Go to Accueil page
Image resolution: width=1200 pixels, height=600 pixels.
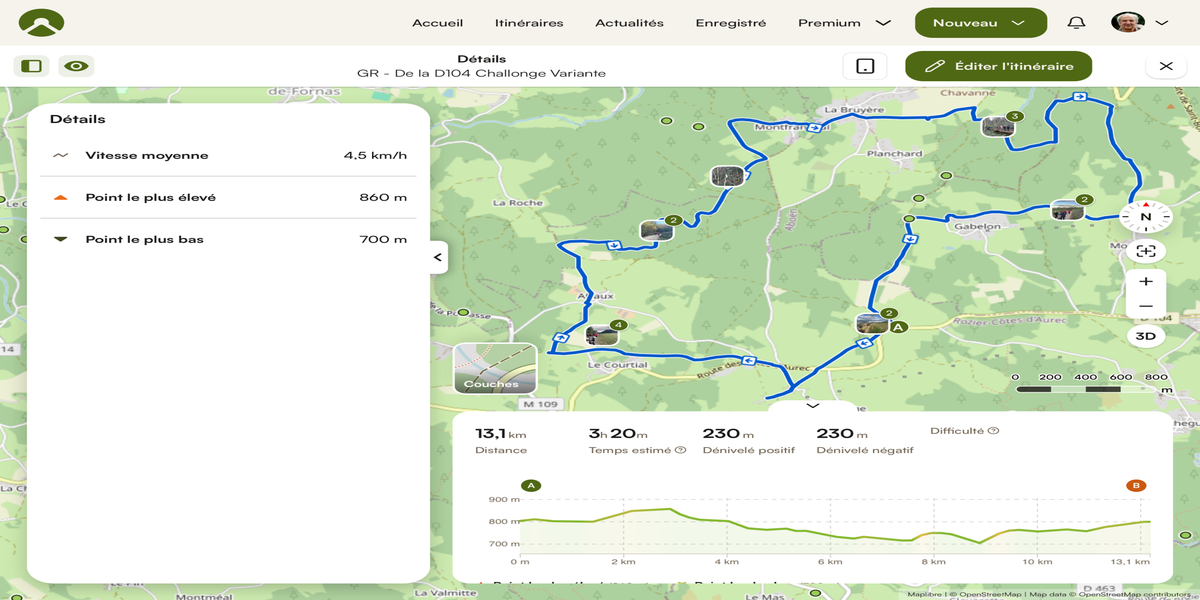coord(438,23)
